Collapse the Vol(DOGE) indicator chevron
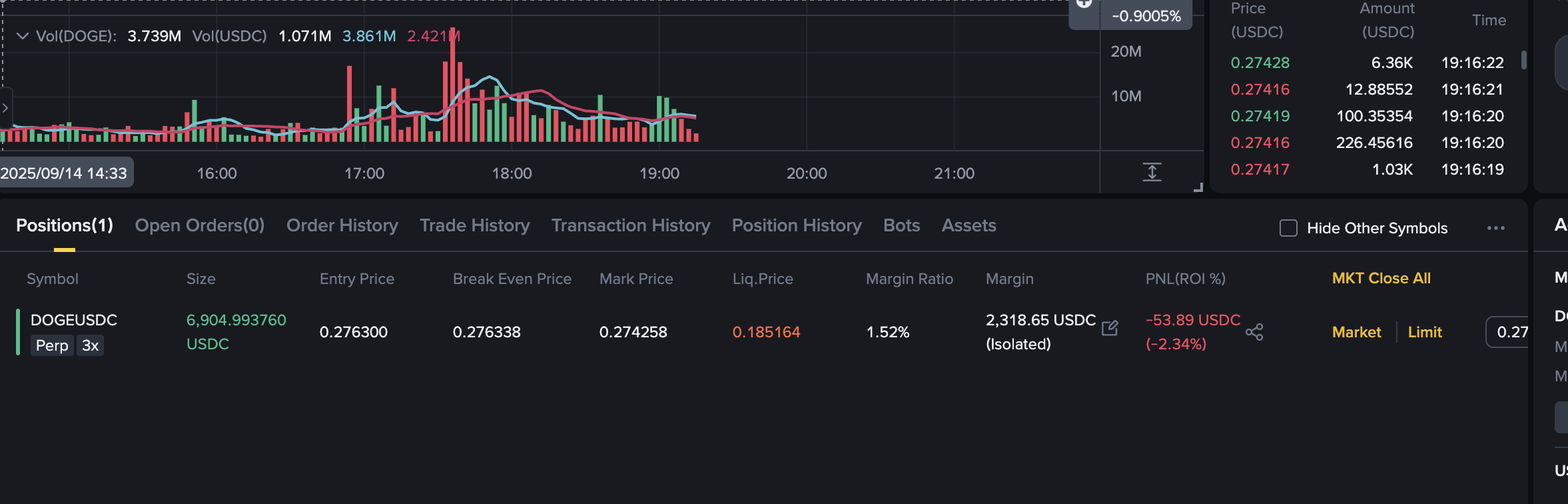 23,36
